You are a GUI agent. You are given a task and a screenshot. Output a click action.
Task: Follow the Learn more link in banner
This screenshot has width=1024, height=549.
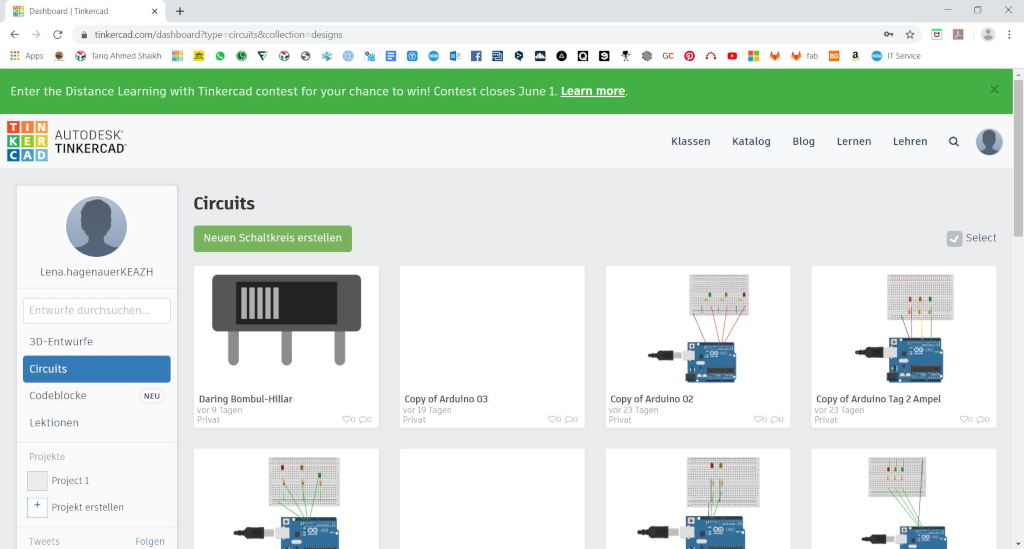(592, 91)
